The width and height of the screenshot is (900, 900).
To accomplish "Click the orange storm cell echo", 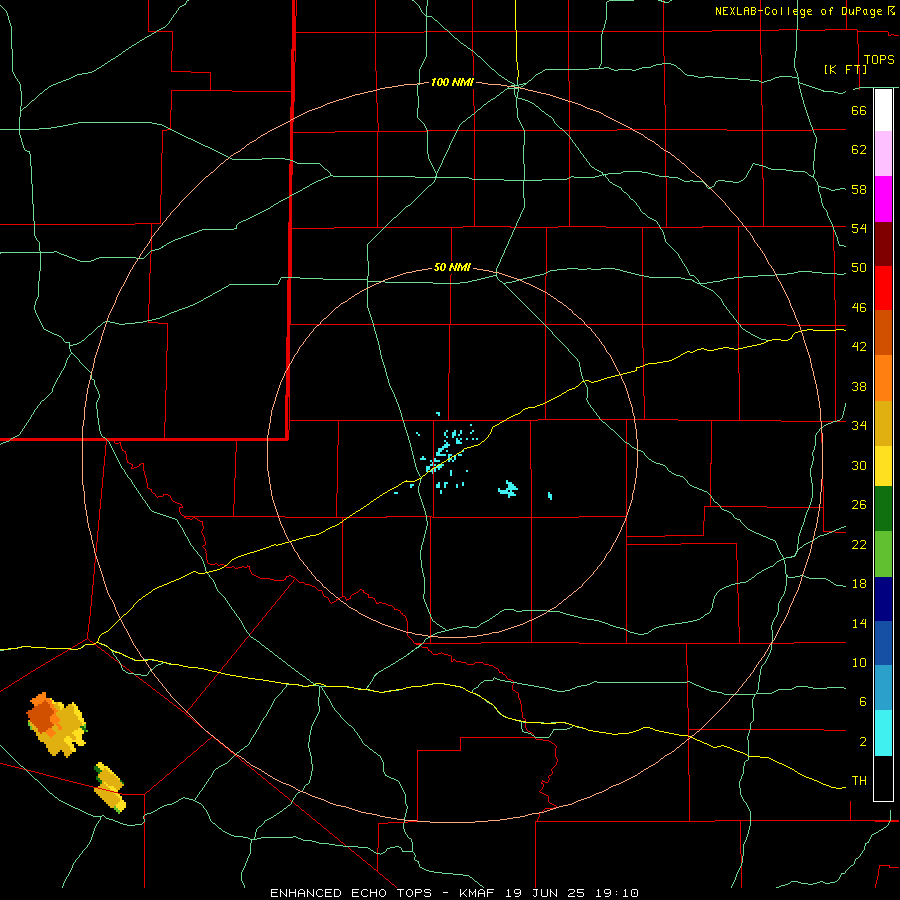I will (56, 723).
